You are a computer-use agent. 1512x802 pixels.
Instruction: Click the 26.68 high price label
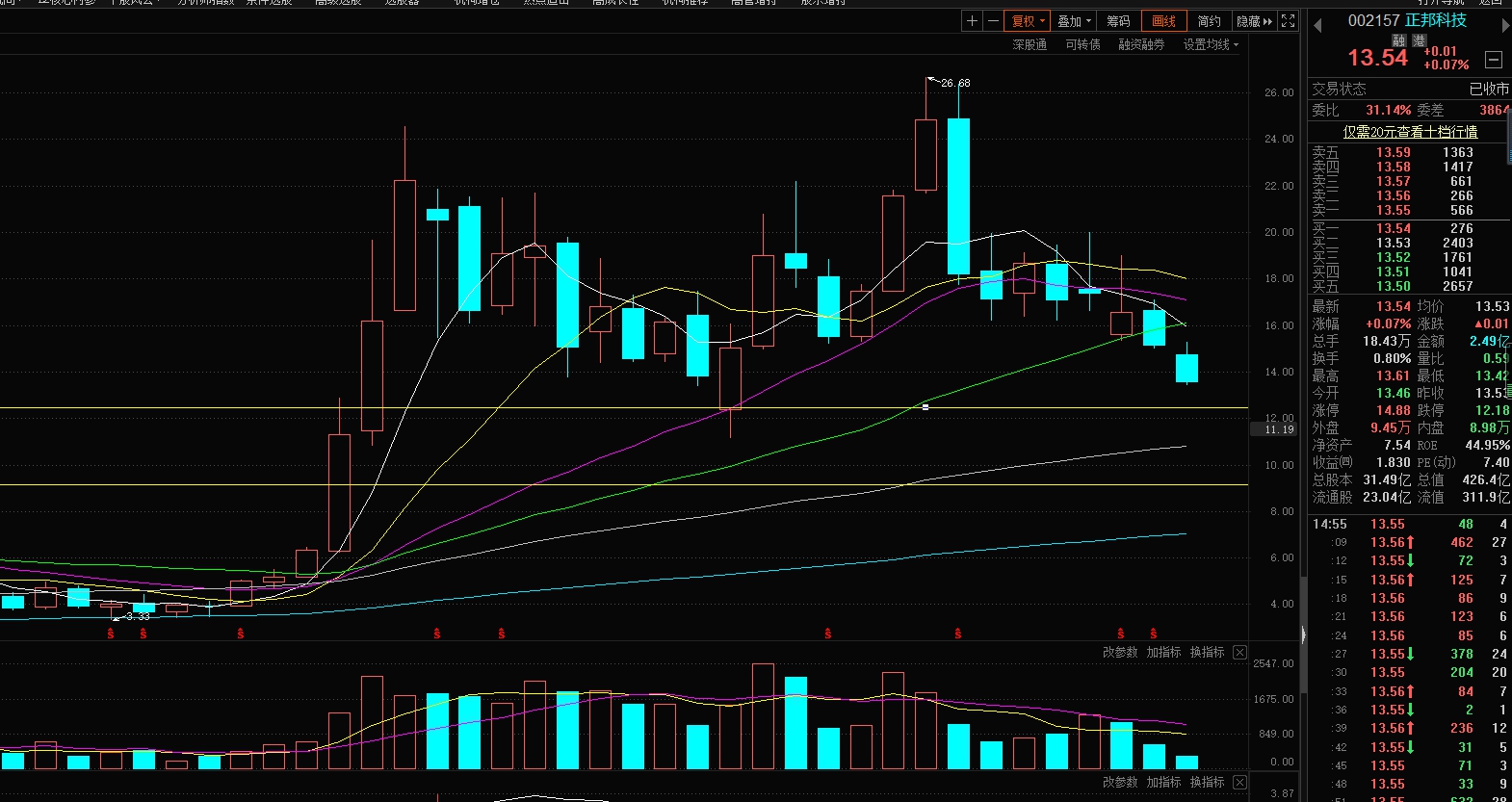[955, 84]
